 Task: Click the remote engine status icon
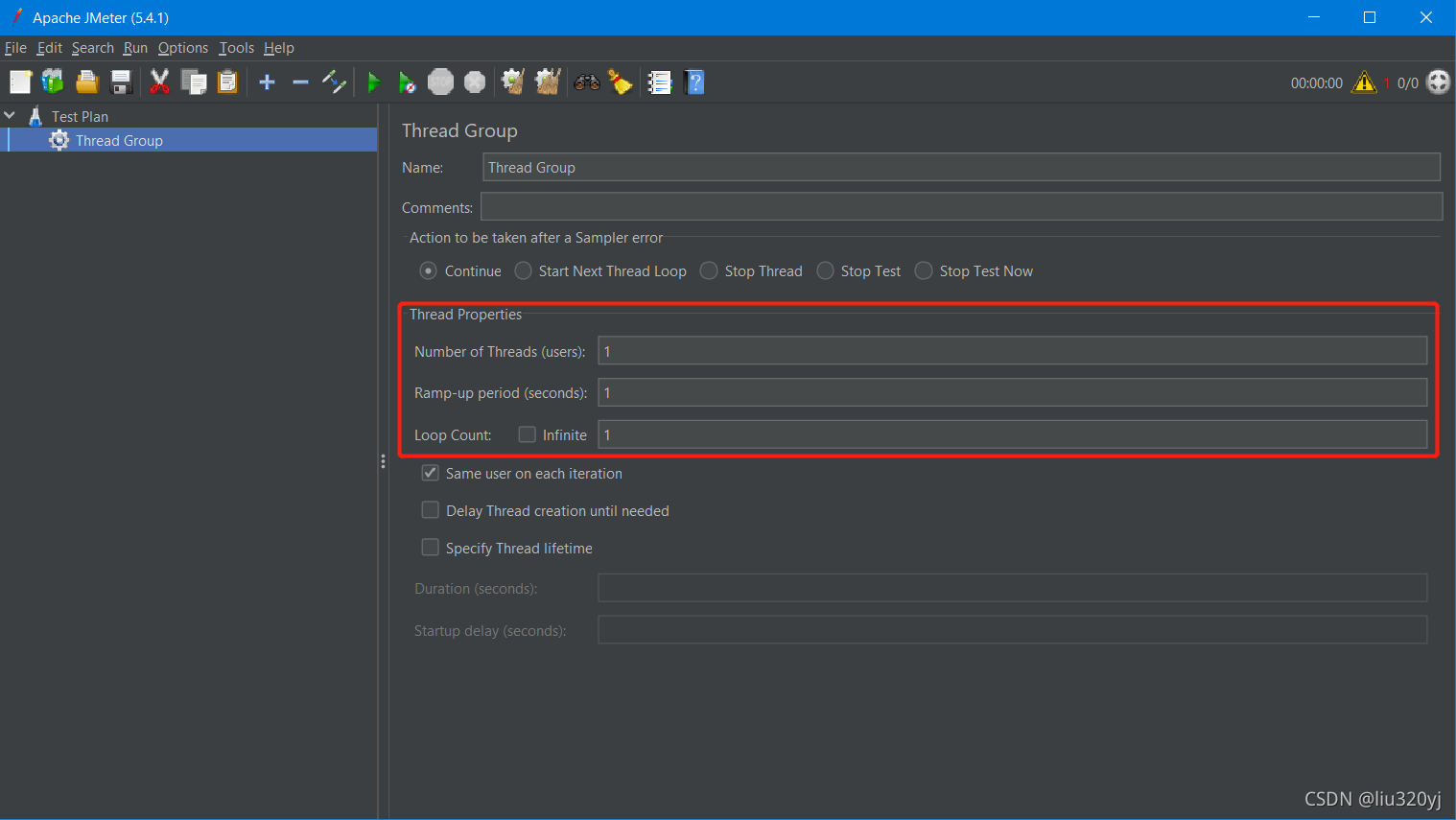pos(1438,82)
